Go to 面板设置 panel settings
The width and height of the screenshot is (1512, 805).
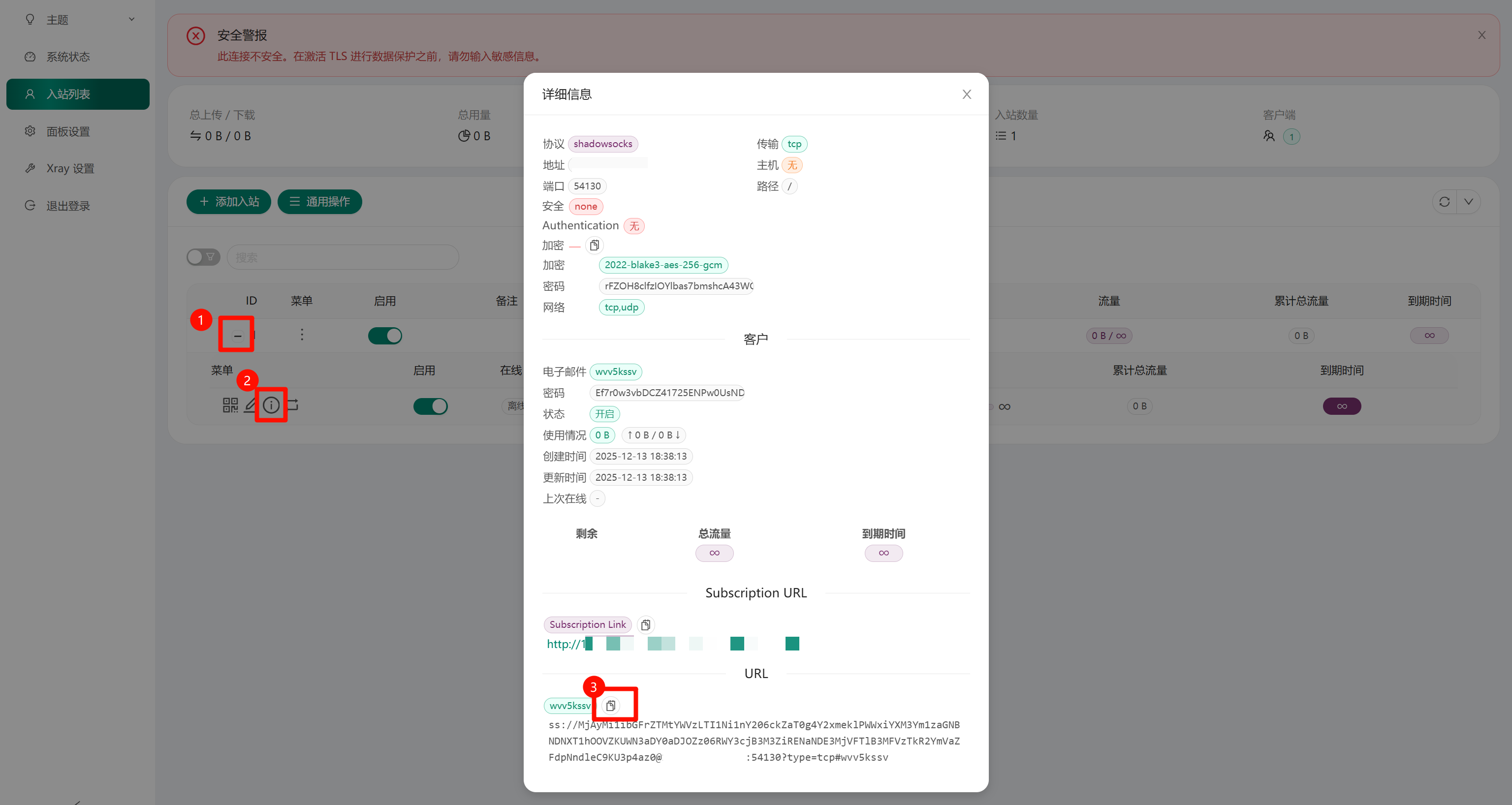click(x=68, y=131)
